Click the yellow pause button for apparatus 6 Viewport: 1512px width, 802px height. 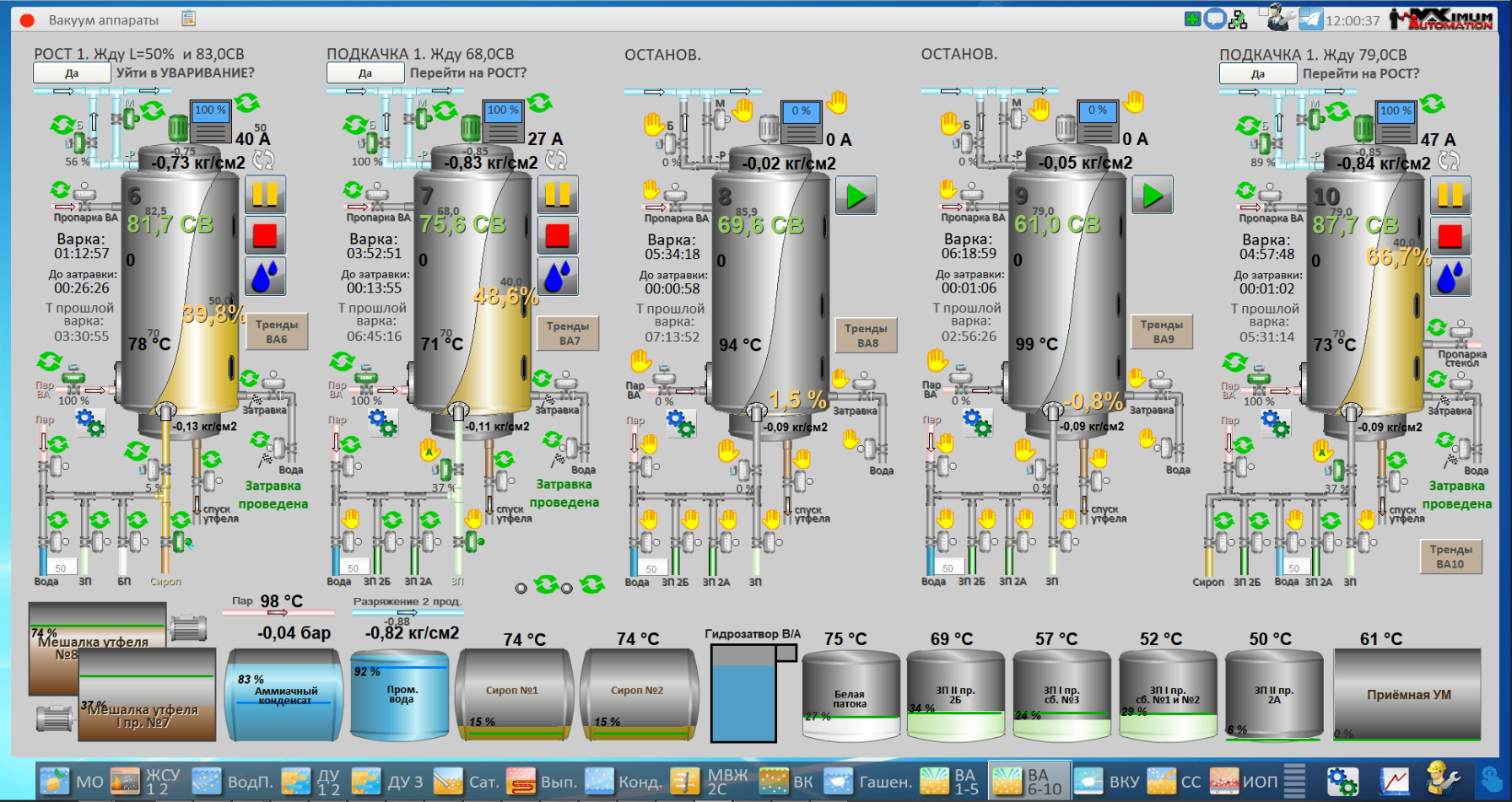point(265,195)
